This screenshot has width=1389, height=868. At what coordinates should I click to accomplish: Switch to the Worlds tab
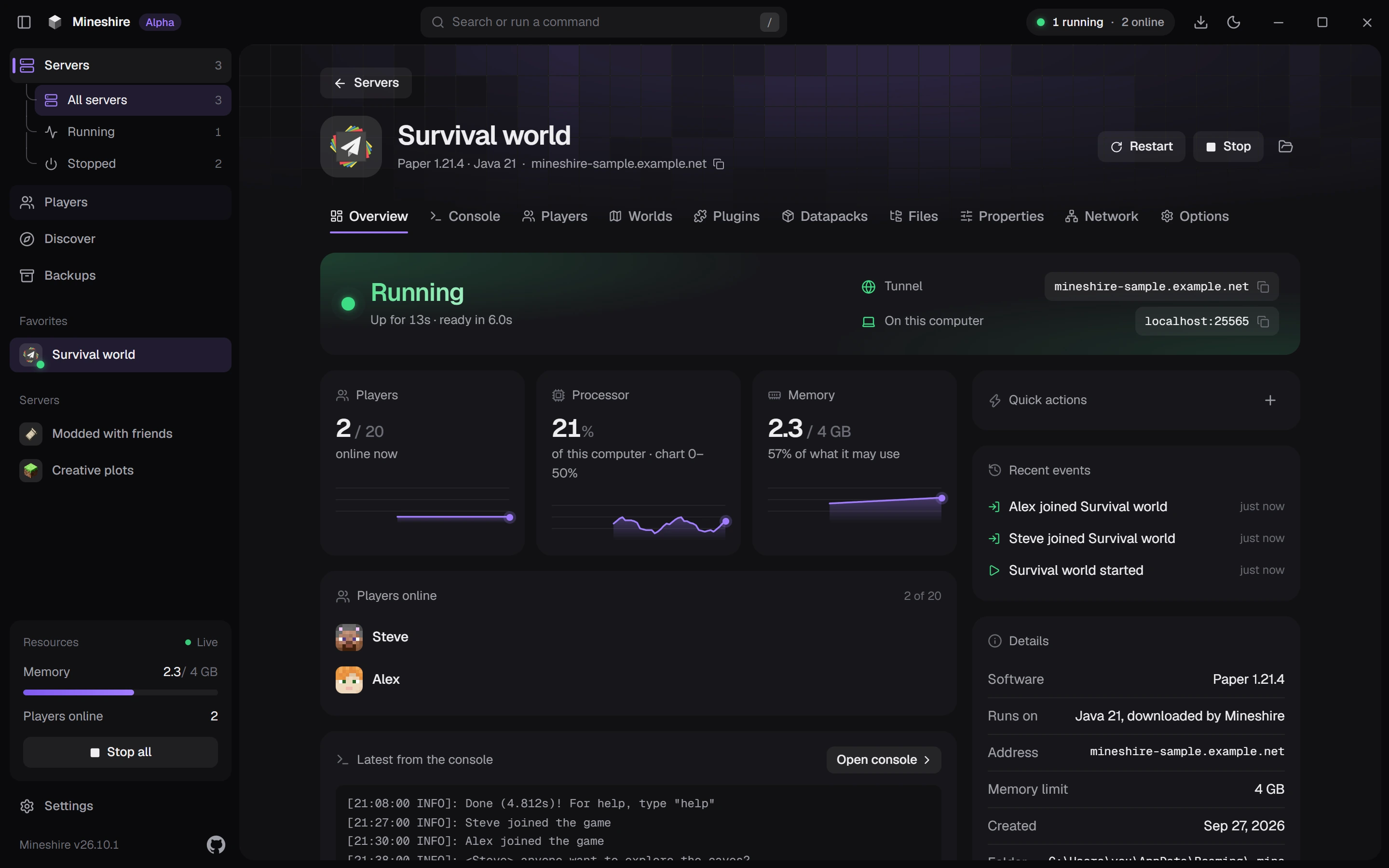click(x=640, y=217)
